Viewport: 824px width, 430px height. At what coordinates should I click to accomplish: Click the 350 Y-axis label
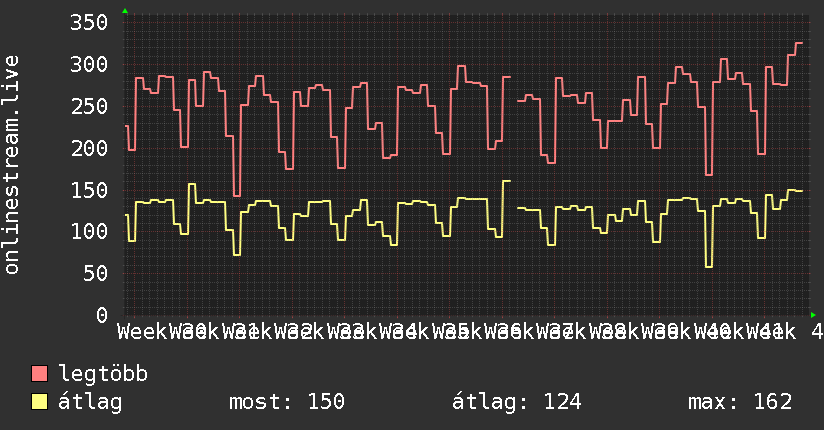pos(89,23)
